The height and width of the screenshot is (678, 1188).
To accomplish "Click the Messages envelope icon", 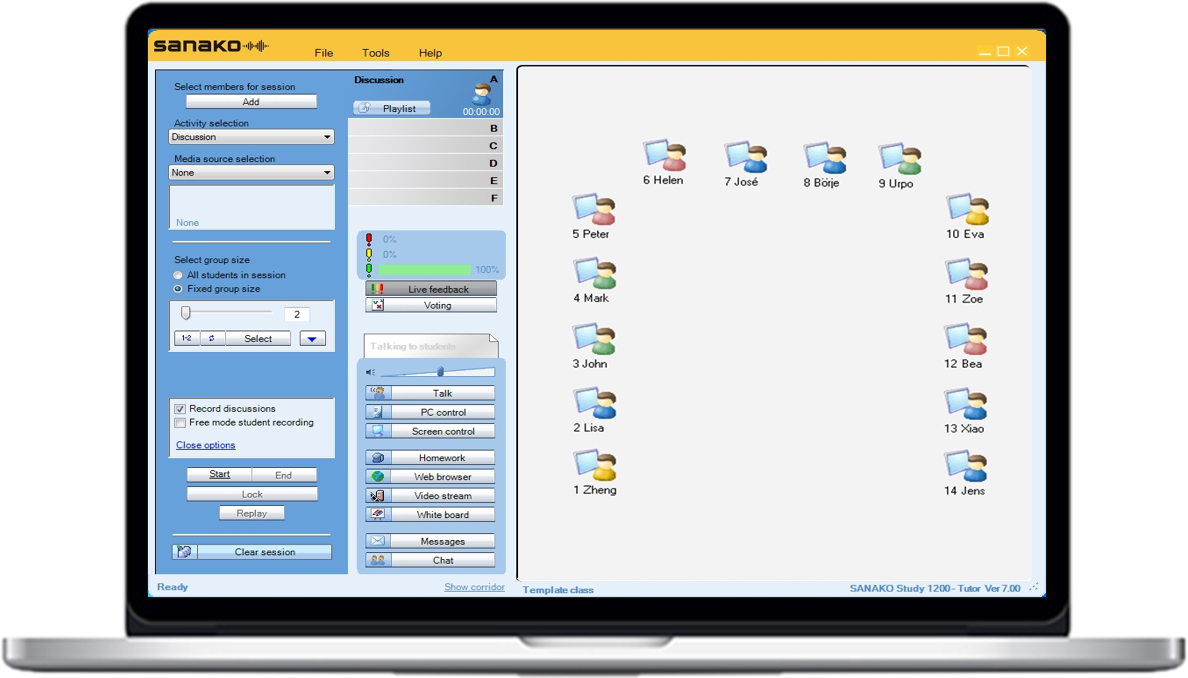I will [x=377, y=541].
